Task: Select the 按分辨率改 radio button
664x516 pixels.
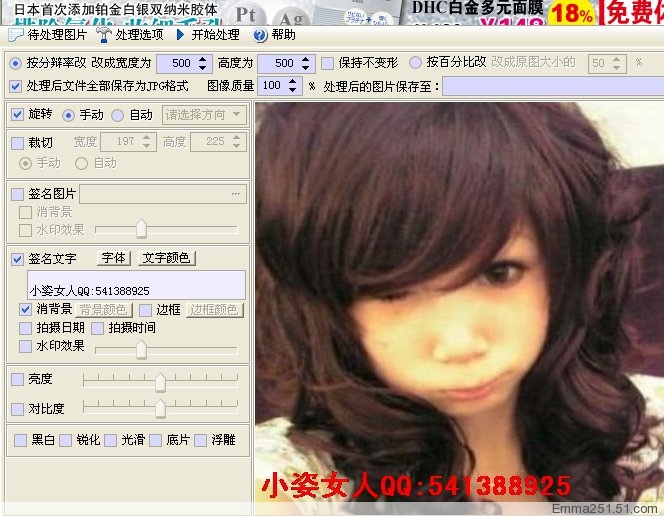Action: (x=16, y=63)
